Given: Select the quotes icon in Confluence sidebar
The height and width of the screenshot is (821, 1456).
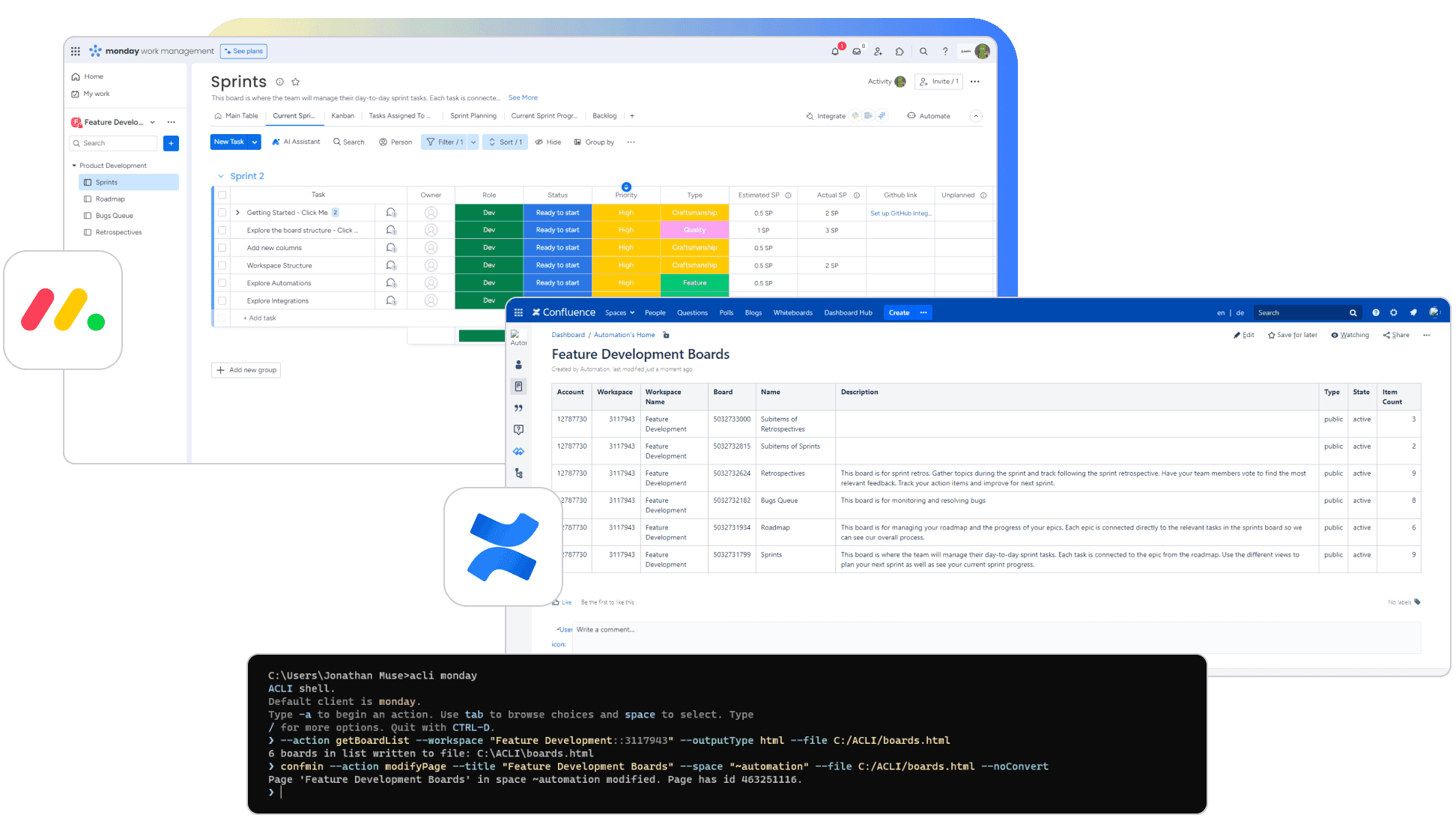Looking at the screenshot, I should pyautogui.click(x=518, y=408).
